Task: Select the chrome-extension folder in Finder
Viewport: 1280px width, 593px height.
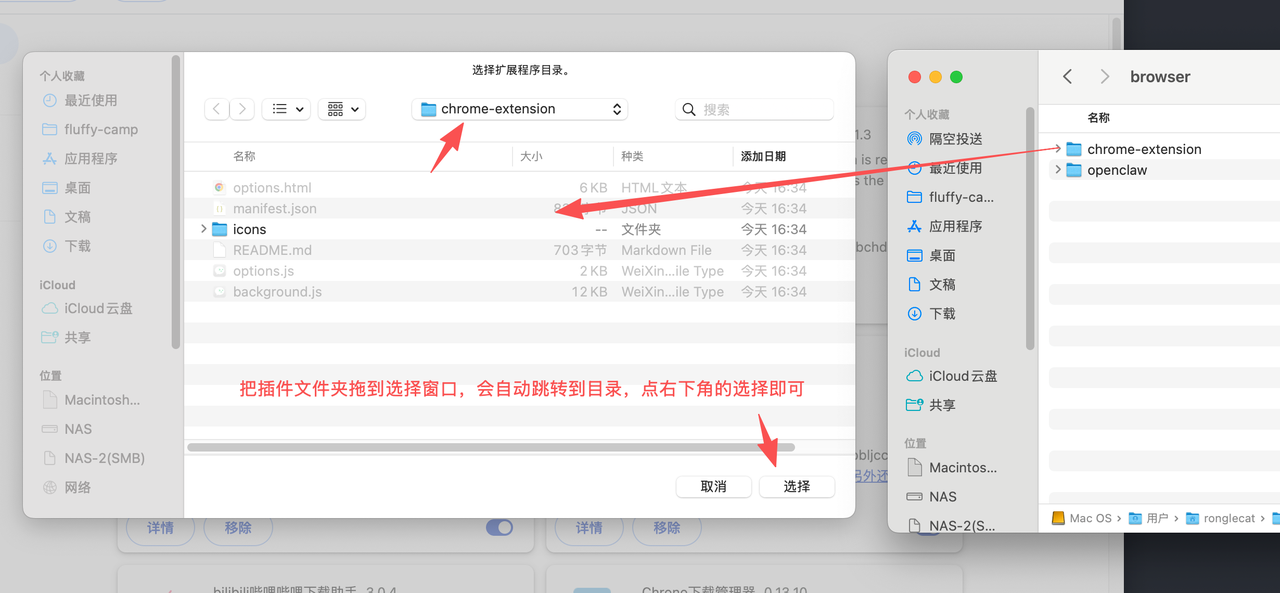Action: click(x=1144, y=149)
